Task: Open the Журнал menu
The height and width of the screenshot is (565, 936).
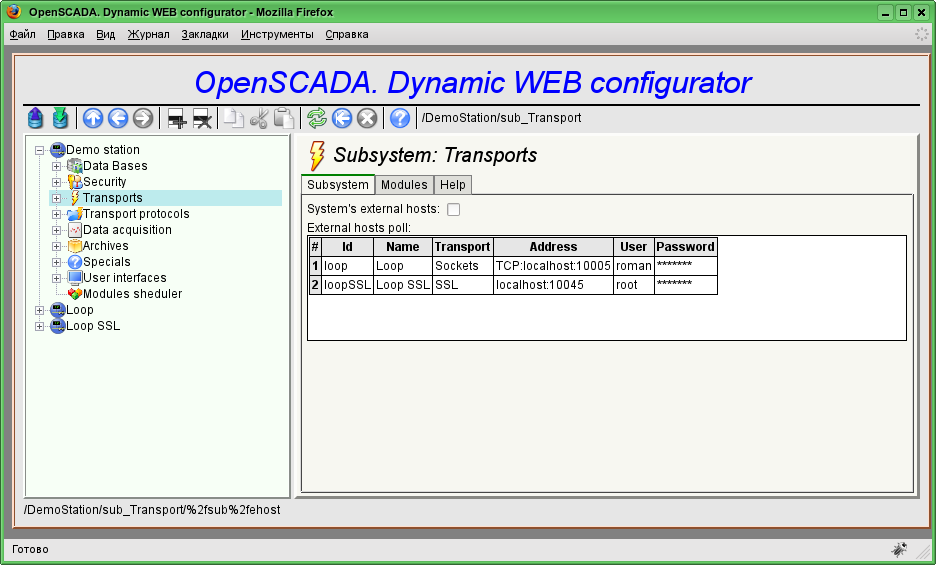Action: point(149,34)
